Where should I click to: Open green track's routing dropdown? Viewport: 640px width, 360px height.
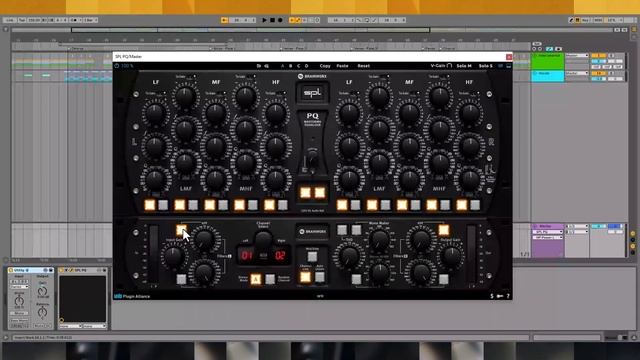tap(577, 56)
